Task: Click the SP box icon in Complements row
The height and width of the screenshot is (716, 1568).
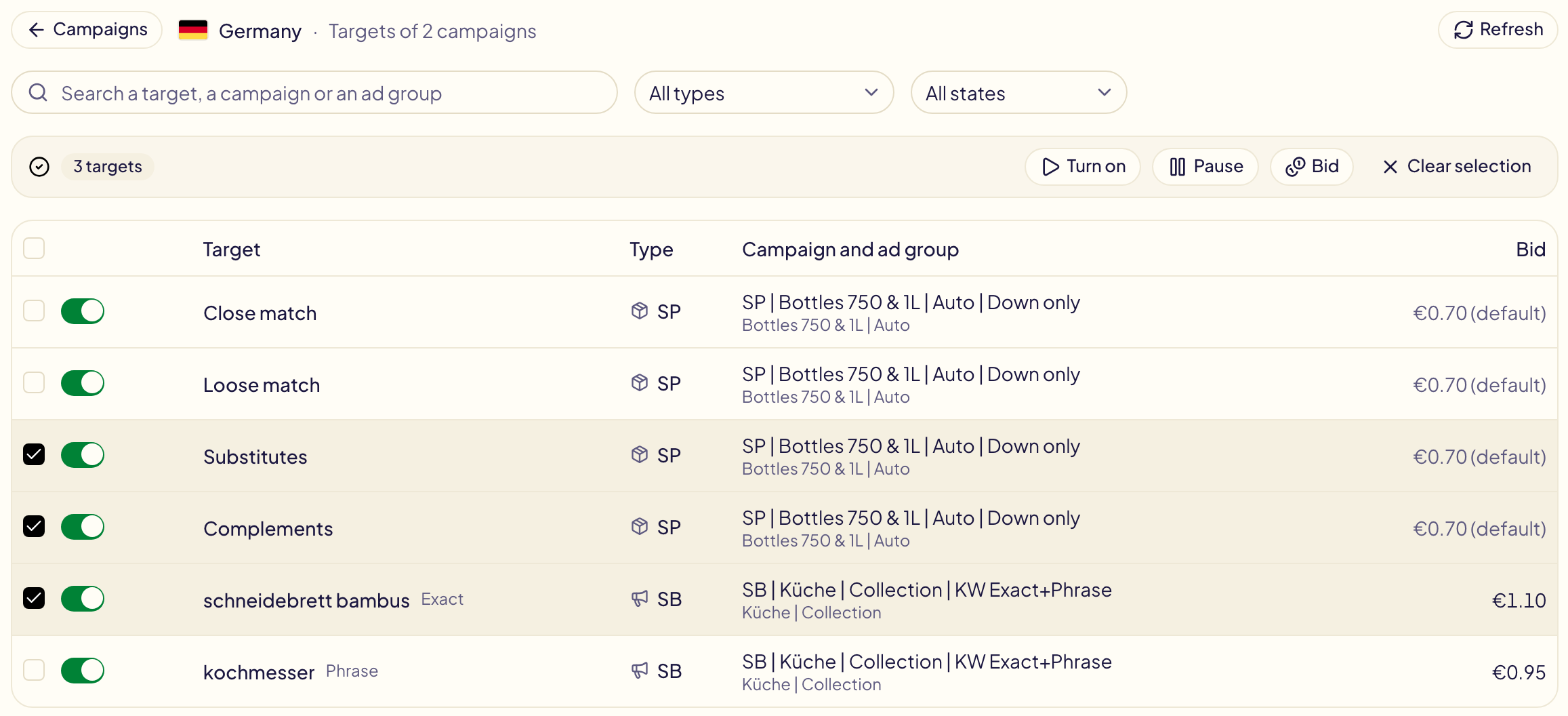Action: (x=640, y=527)
